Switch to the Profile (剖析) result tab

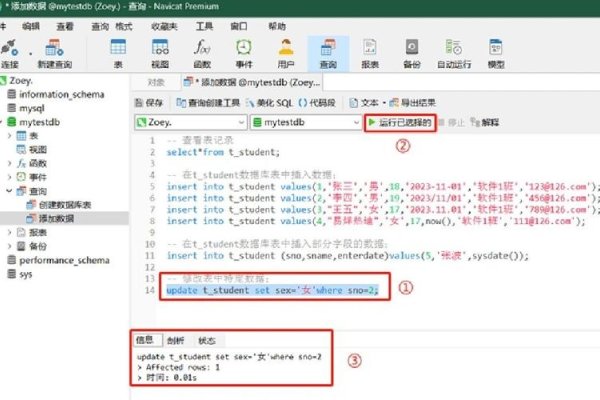(x=176, y=340)
